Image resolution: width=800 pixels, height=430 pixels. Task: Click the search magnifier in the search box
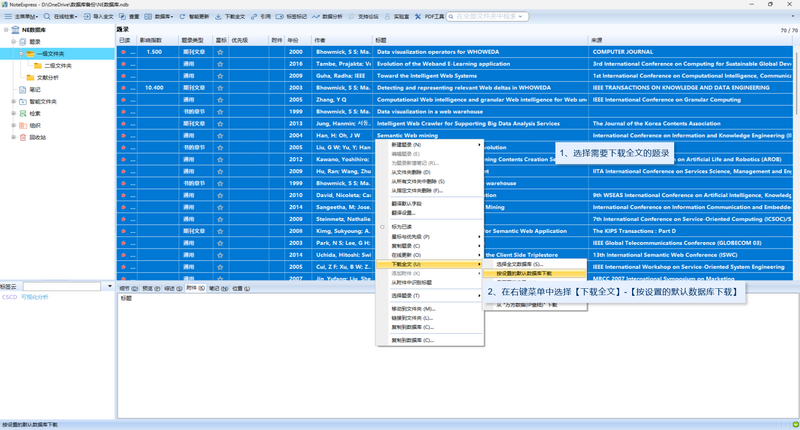pyautogui.click(x=451, y=16)
